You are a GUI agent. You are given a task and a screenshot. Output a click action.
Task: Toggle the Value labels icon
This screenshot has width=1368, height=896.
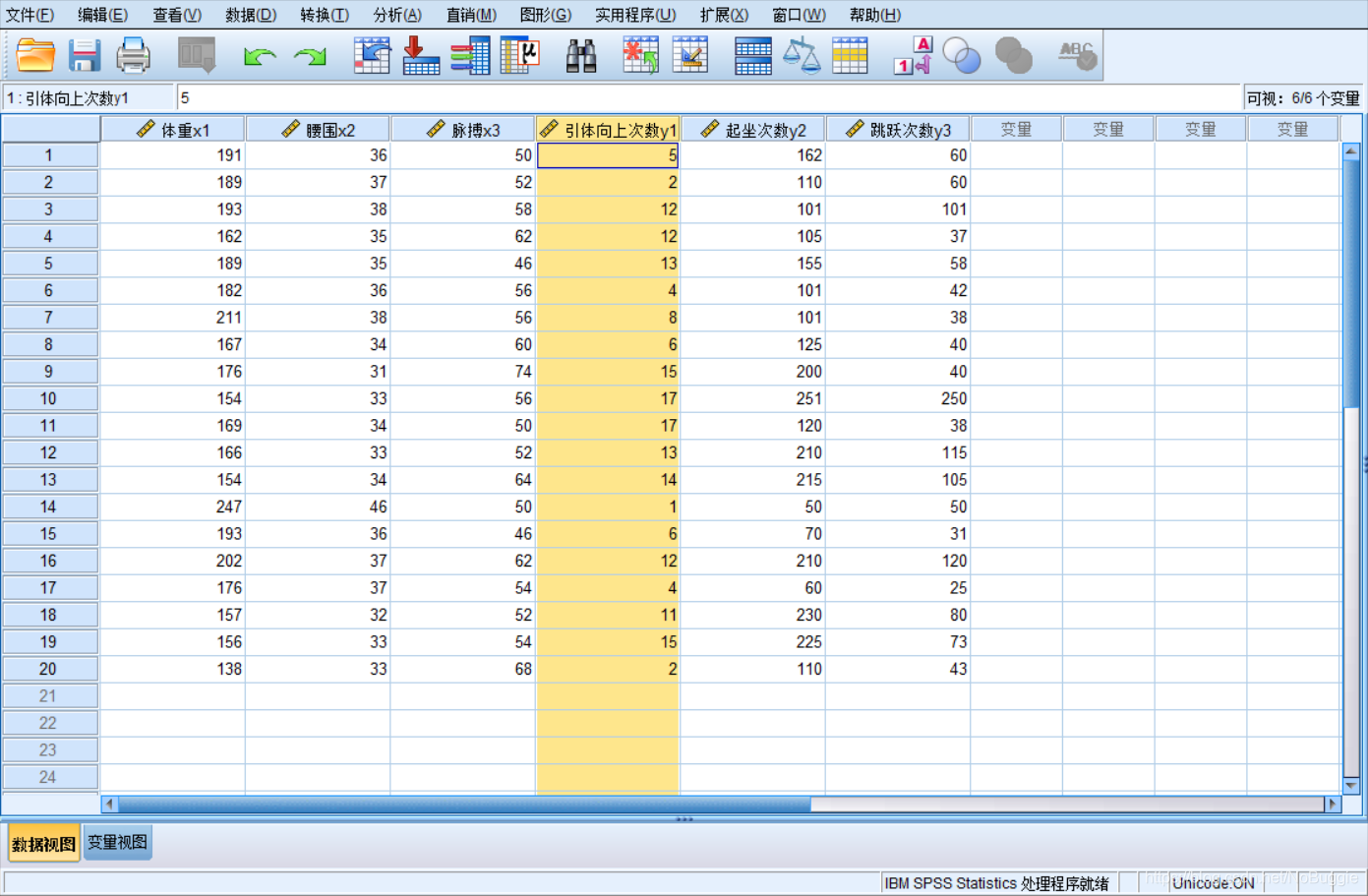[914, 55]
